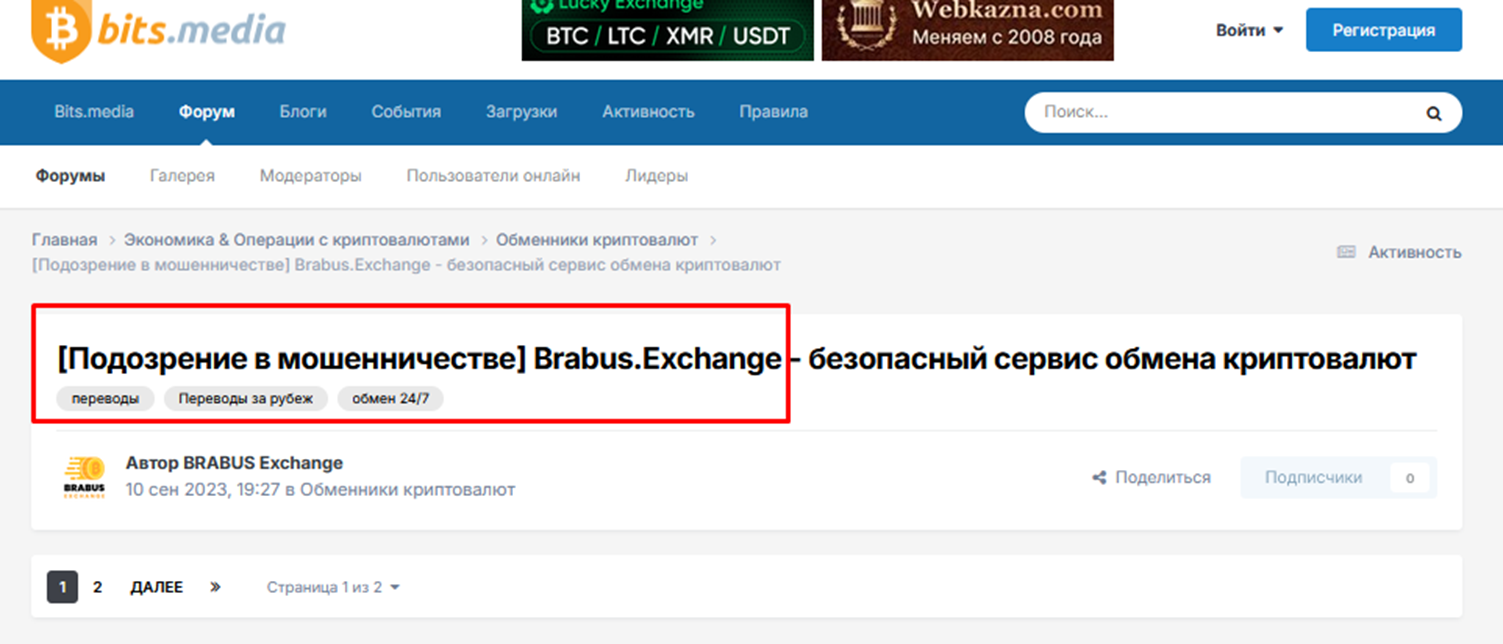The image size is (1503, 644).
Task: Open the BRABUS Exchange author avatar
Action: [84, 477]
